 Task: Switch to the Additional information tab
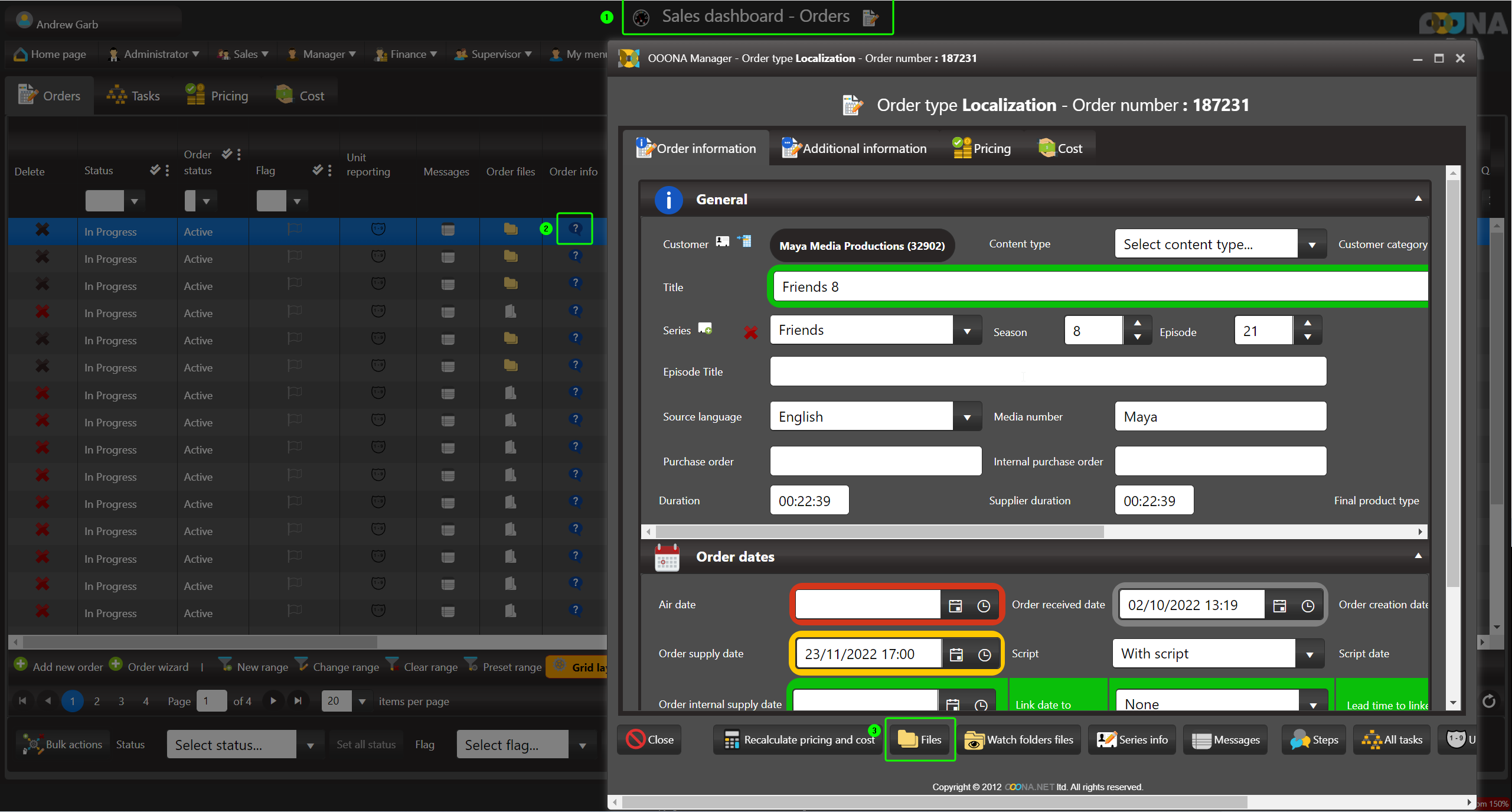pyautogui.click(x=854, y=149)
